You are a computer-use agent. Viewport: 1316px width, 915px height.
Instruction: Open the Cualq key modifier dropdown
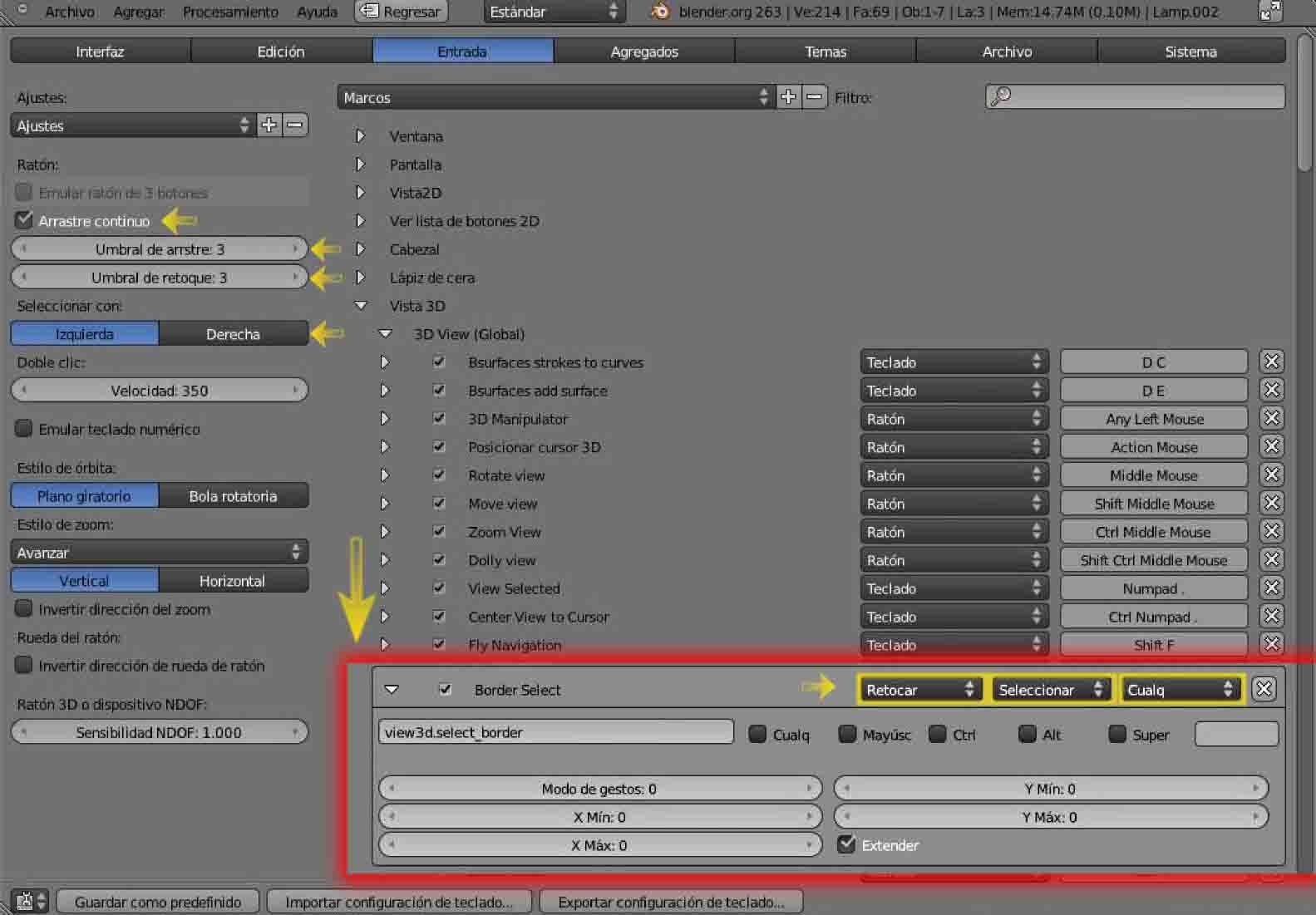pos(1180,690)
